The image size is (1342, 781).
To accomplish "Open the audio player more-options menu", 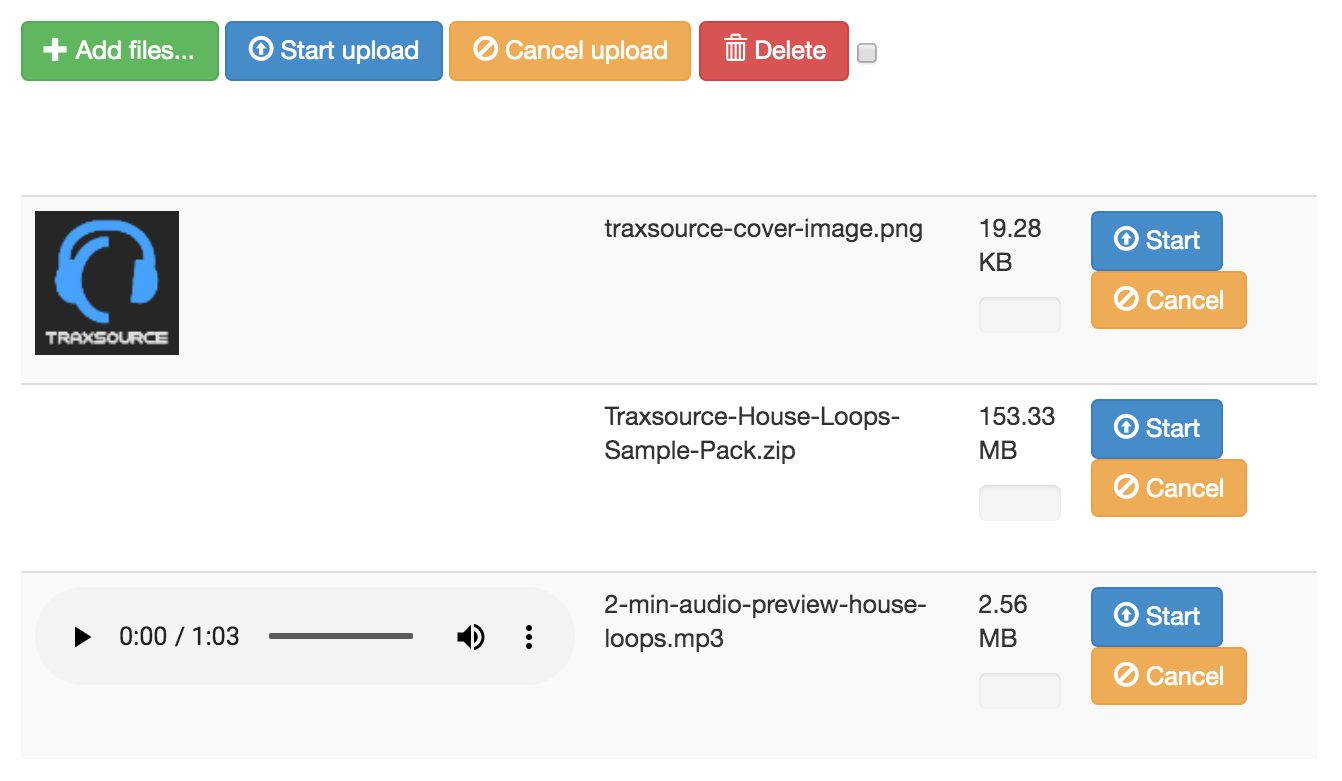I will (x=529, y=637).
